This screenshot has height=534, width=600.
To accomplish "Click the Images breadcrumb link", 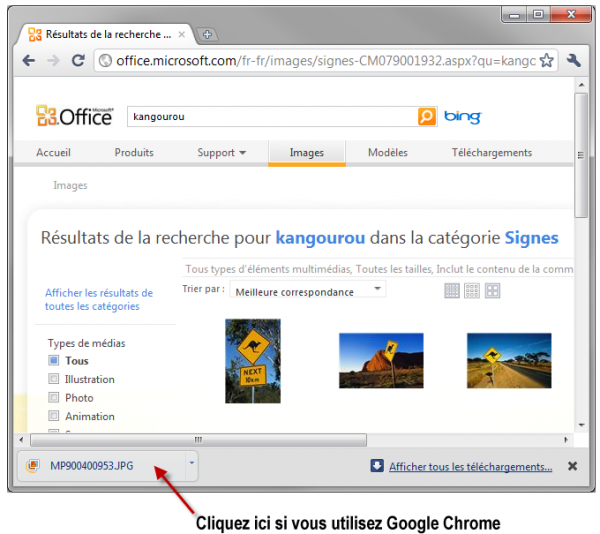I will click(70, 186).
